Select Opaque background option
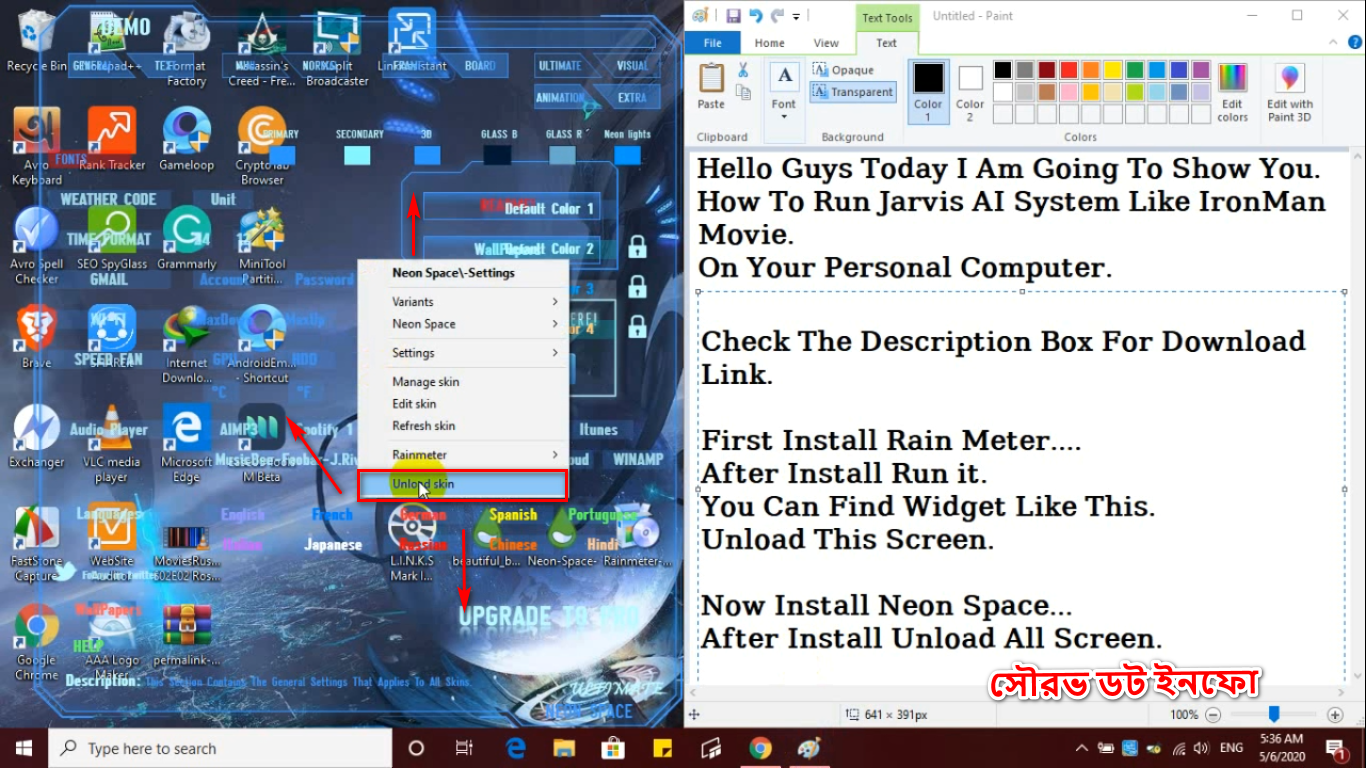The width and height of the screenshot is (1366, 768). (x=844, y=70)
